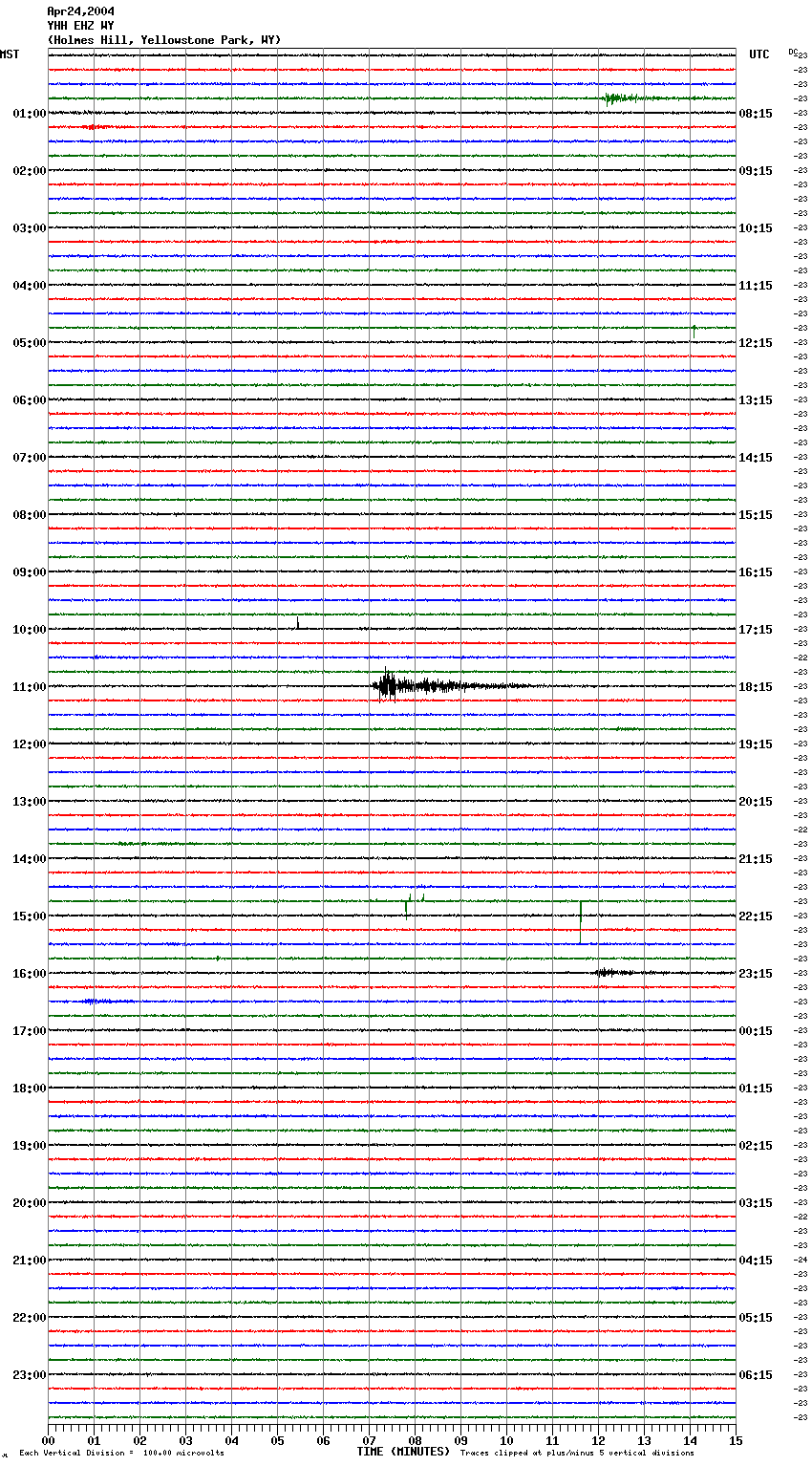Click the 15:00 MST time label
This screenshot has width=812, height=1466.
tap(30, 916)
